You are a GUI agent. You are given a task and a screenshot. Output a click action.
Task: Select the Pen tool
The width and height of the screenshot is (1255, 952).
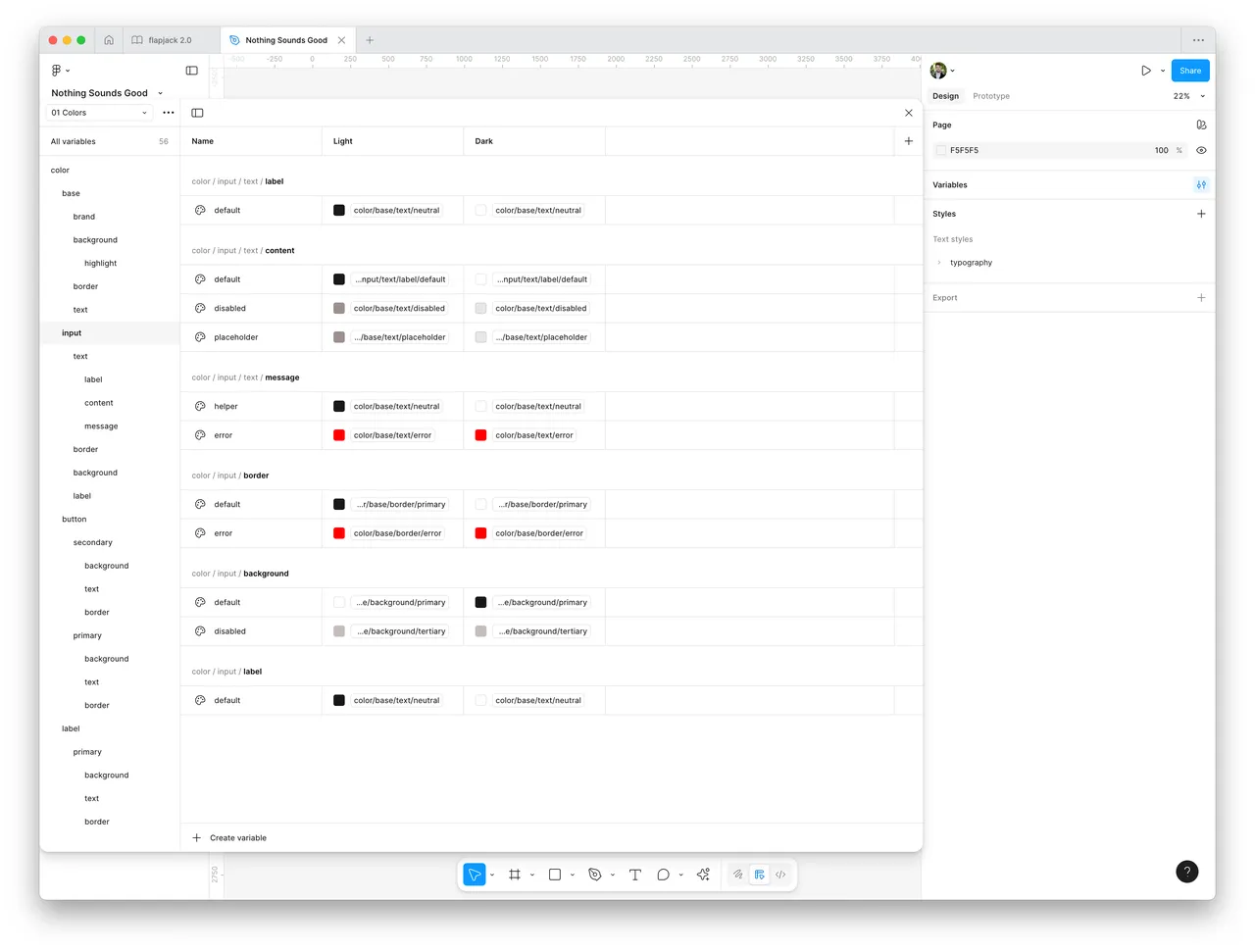click(595, 875)
